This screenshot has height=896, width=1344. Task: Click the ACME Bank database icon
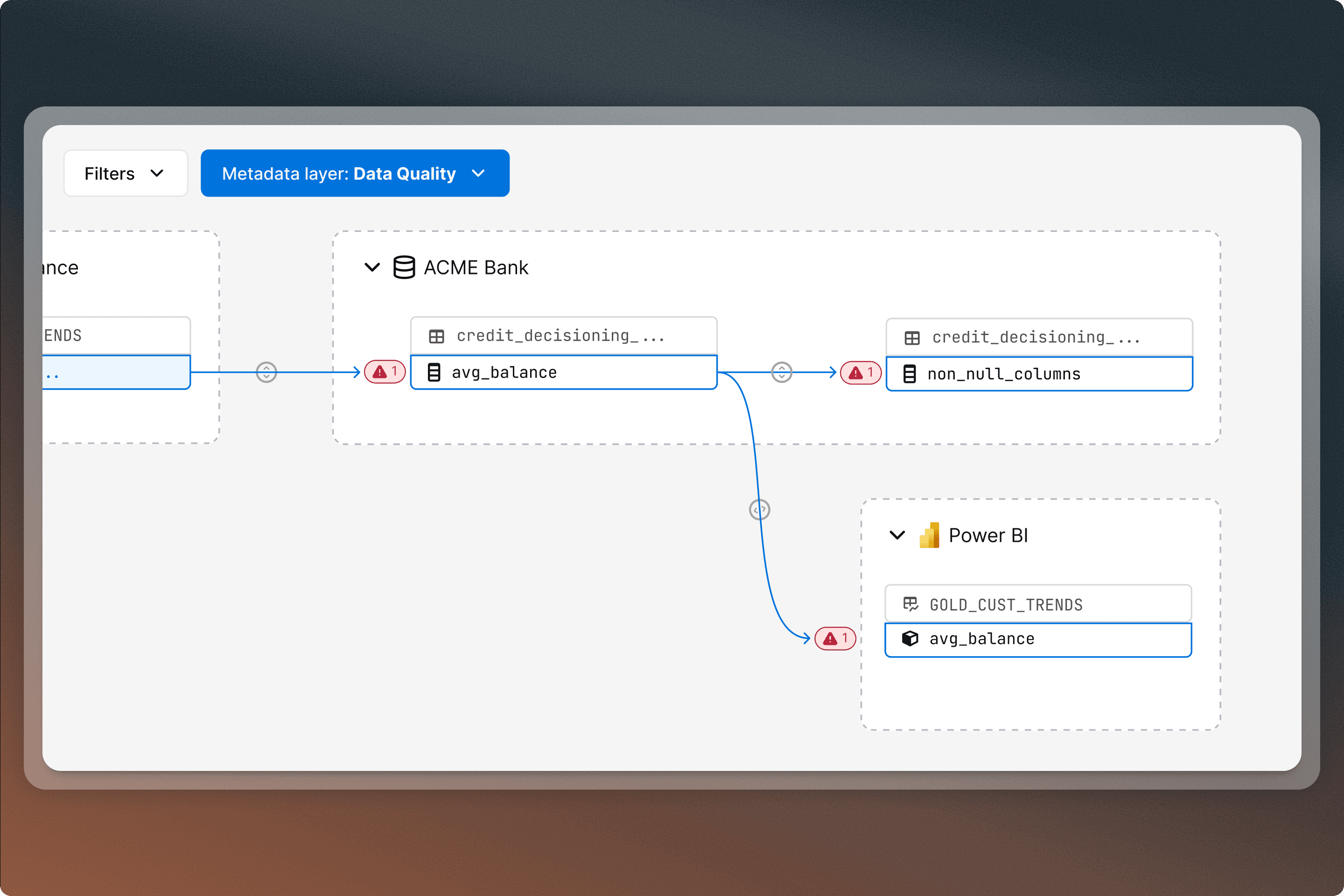pyautogui.click(x=404, y=267)
